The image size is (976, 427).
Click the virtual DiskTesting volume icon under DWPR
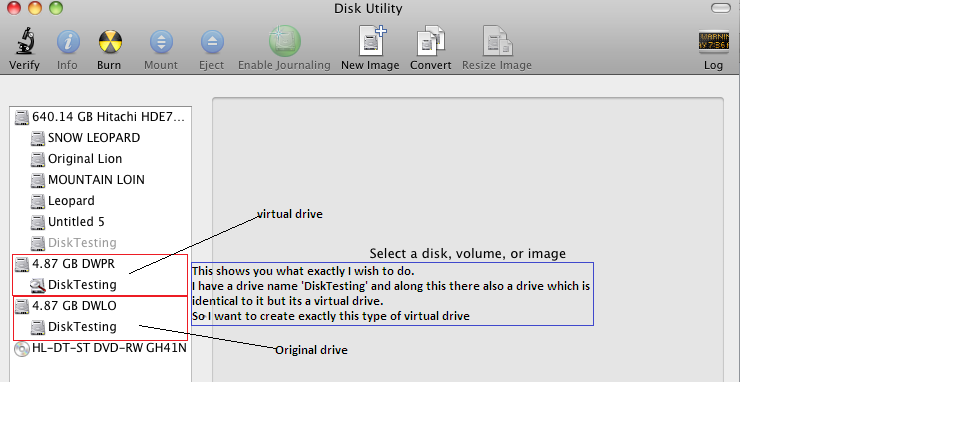(38, 285)
